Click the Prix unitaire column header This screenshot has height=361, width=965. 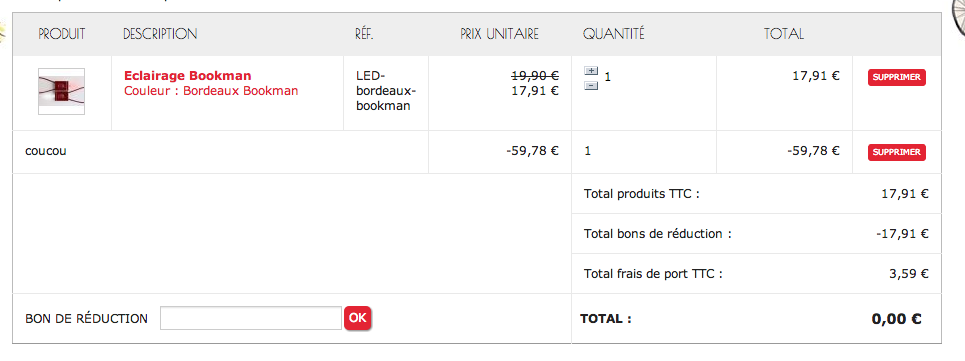point(499,34)
